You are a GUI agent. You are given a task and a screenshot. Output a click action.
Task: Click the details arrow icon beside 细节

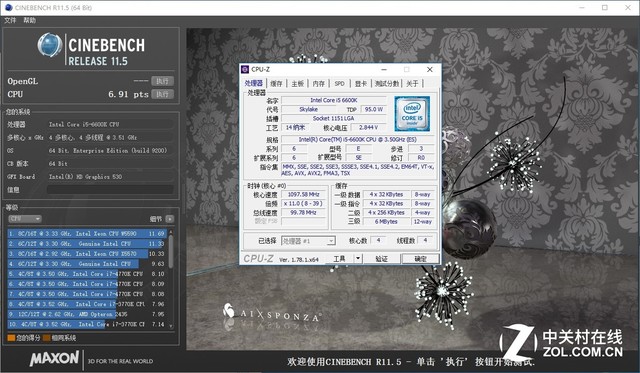(170, 219)
